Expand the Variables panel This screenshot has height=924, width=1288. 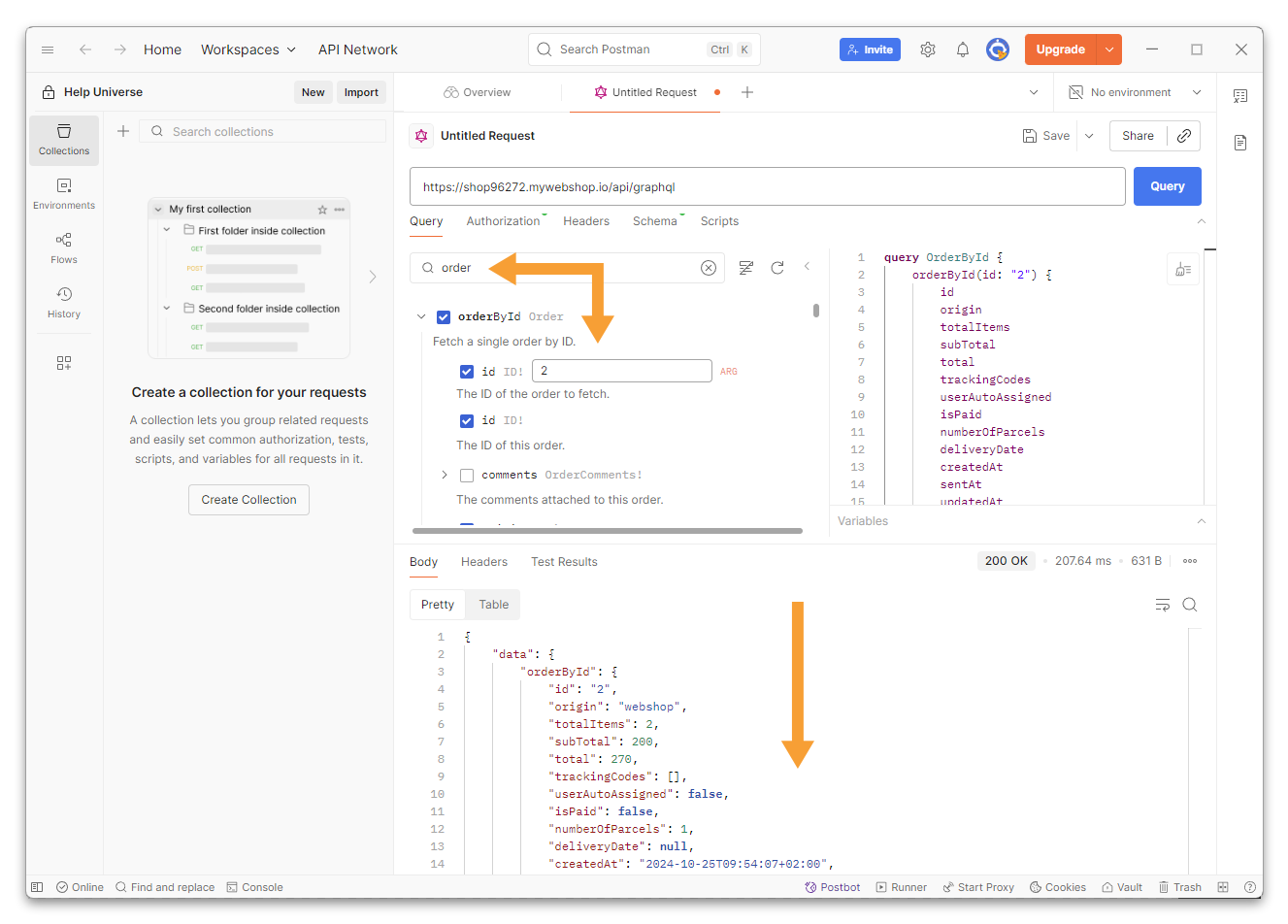1202,521
